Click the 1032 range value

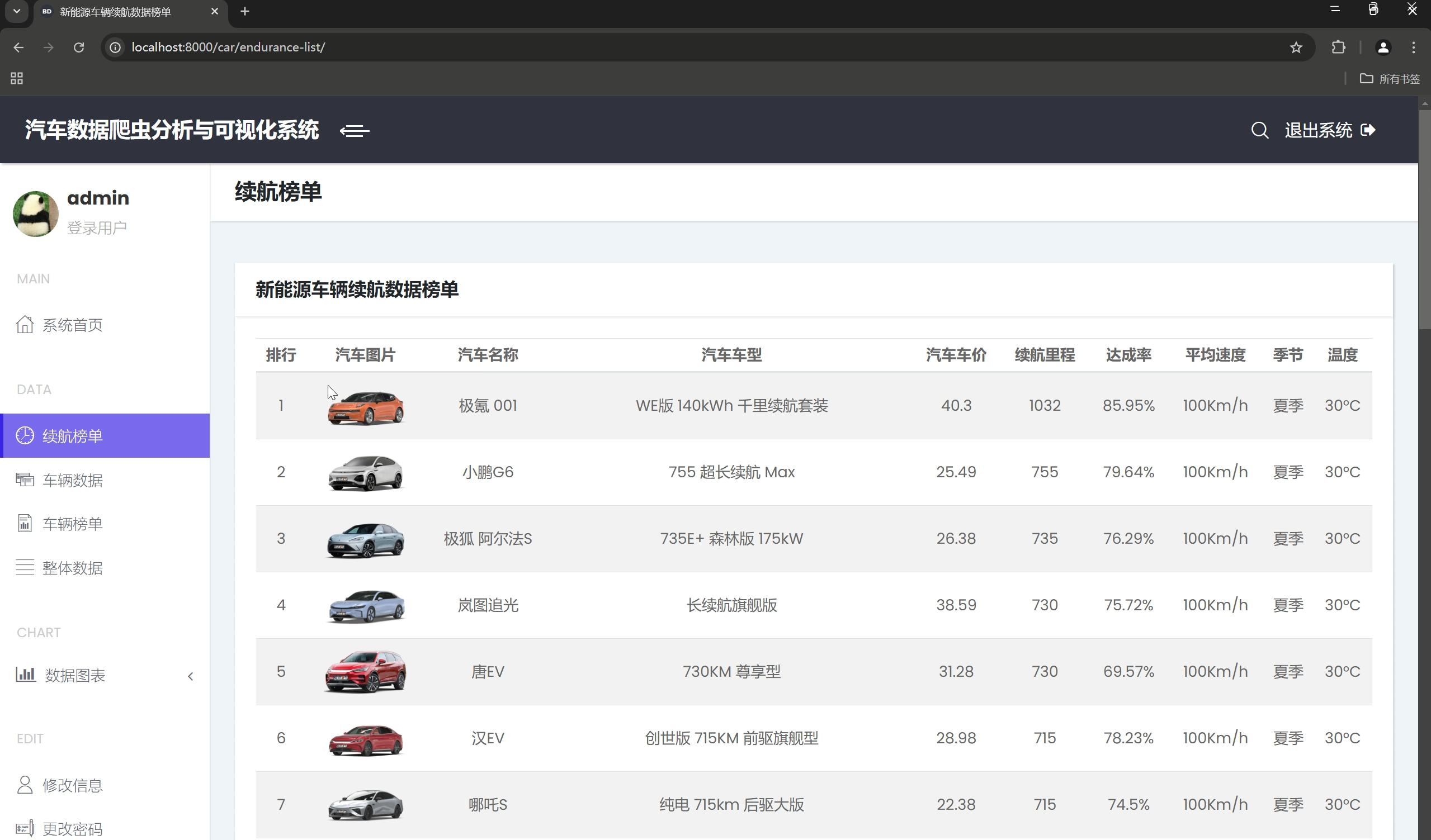pyautogui.click(x=1045, y=405)
